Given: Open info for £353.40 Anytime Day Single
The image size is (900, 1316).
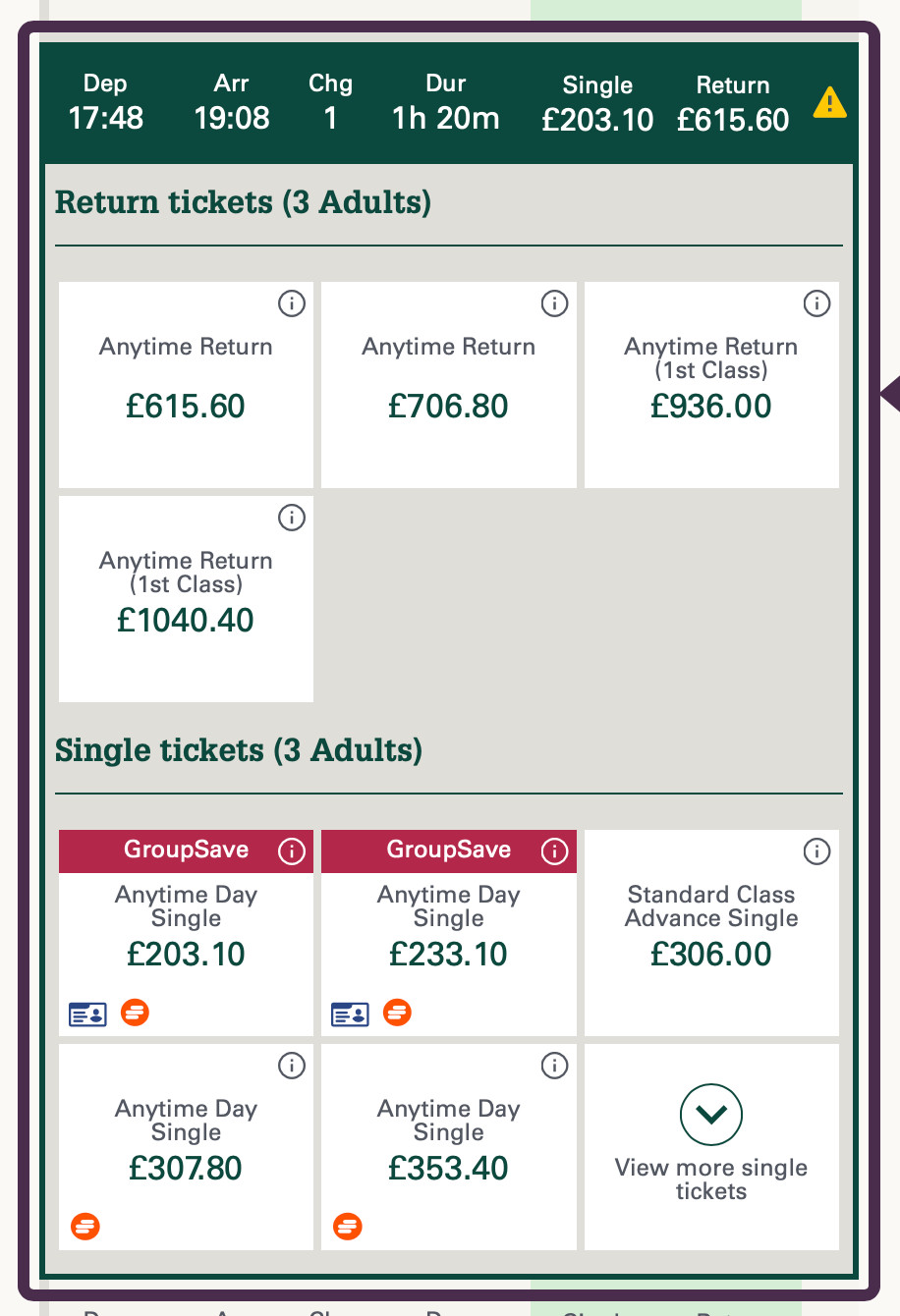Looking at the screenshot, I should (554, 1066).
